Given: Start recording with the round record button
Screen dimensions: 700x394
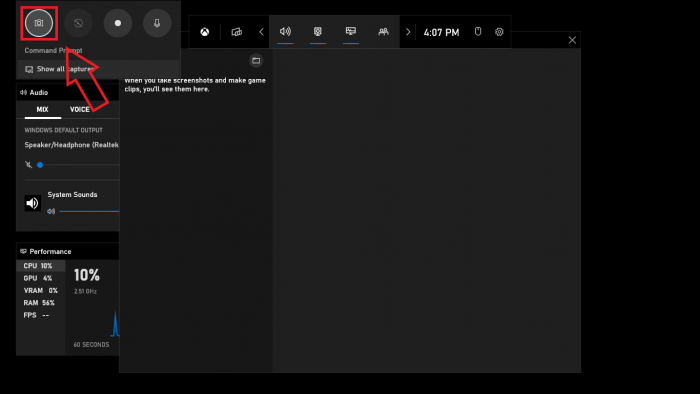Looking at the screenshot, I should pos(118,23).
